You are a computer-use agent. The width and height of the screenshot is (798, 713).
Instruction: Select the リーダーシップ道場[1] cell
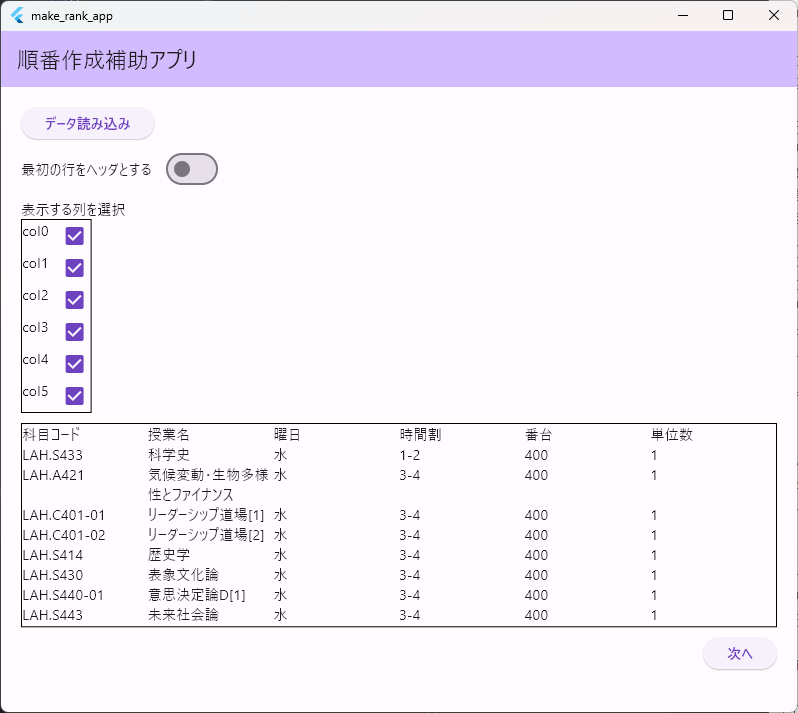click(206, 515)
